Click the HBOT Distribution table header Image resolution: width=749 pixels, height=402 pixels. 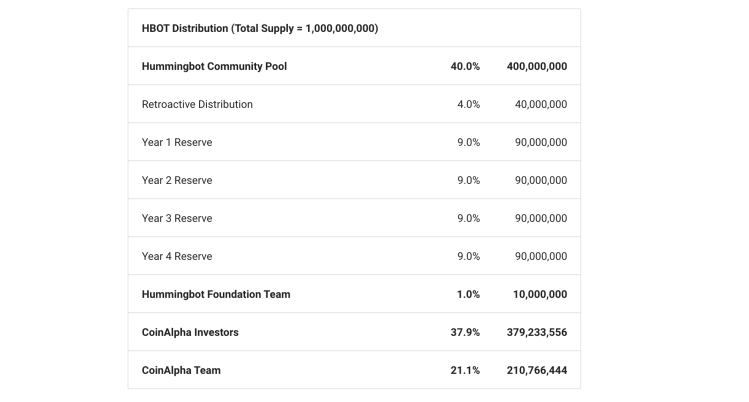click(260, 28)
